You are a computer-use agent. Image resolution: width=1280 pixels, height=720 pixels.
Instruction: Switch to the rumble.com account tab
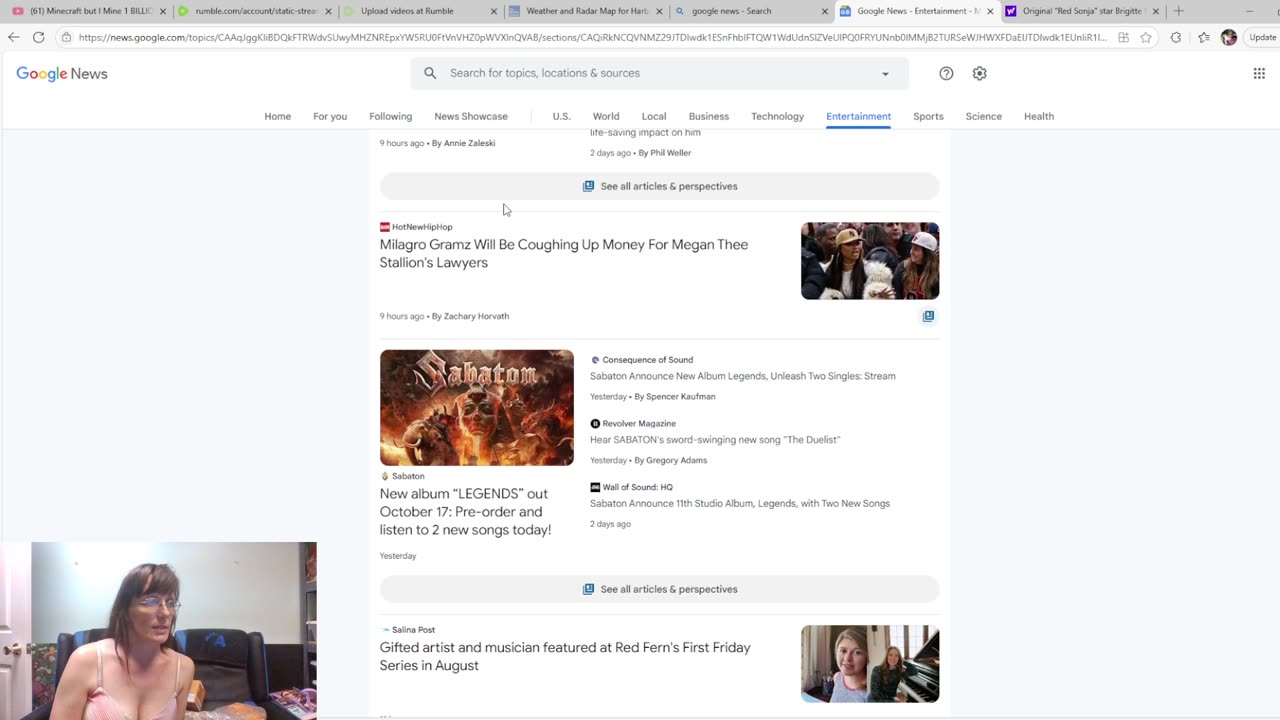pos(250,11)
